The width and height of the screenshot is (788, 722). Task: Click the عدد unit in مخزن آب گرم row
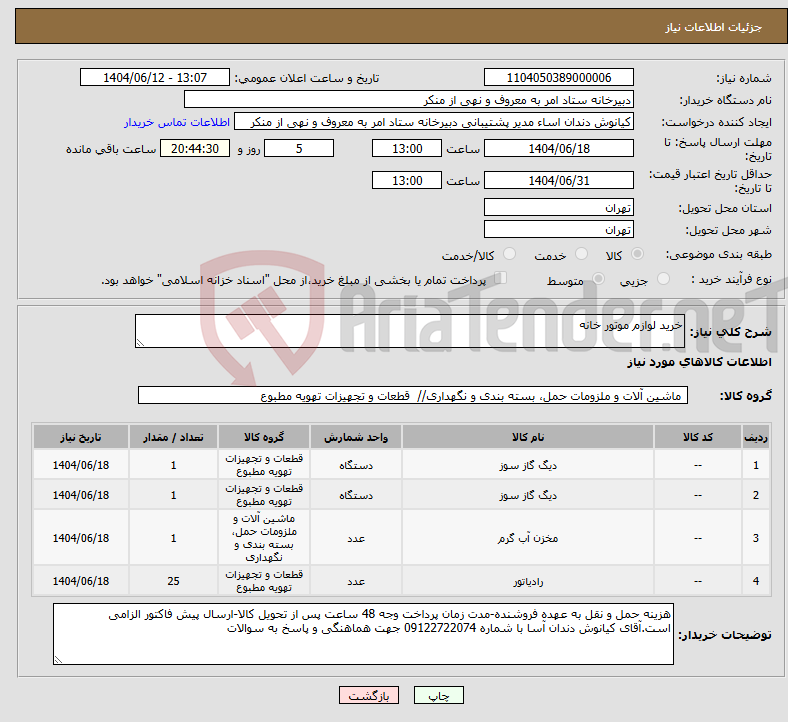[x=356, y=538]
